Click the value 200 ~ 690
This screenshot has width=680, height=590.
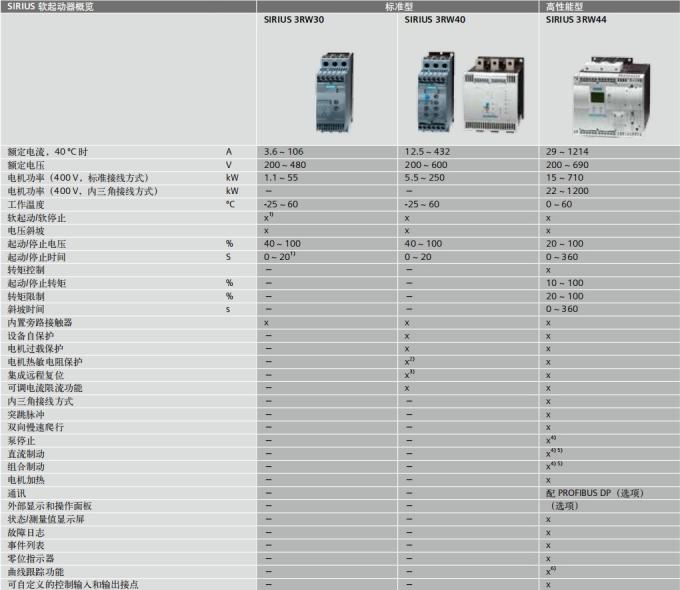coord(567,165)
